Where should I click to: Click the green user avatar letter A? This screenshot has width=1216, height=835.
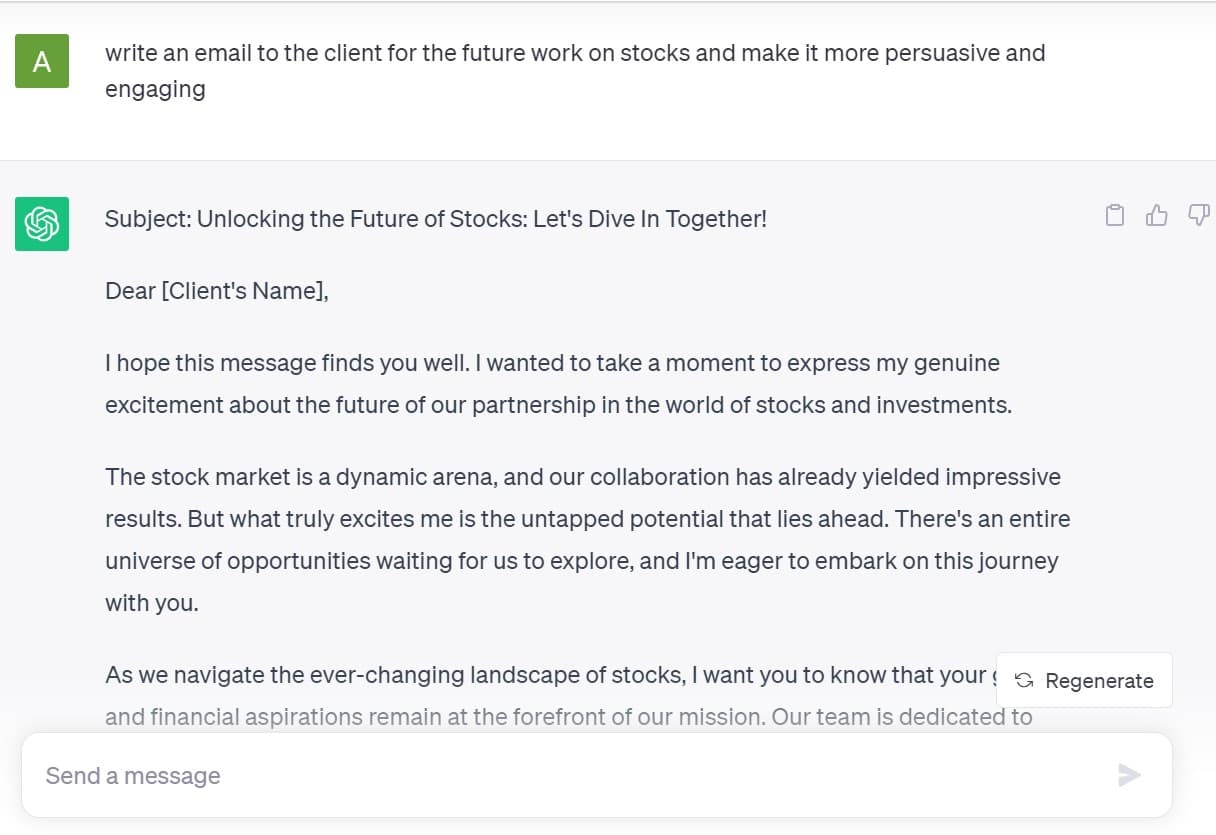pos(41,61)
